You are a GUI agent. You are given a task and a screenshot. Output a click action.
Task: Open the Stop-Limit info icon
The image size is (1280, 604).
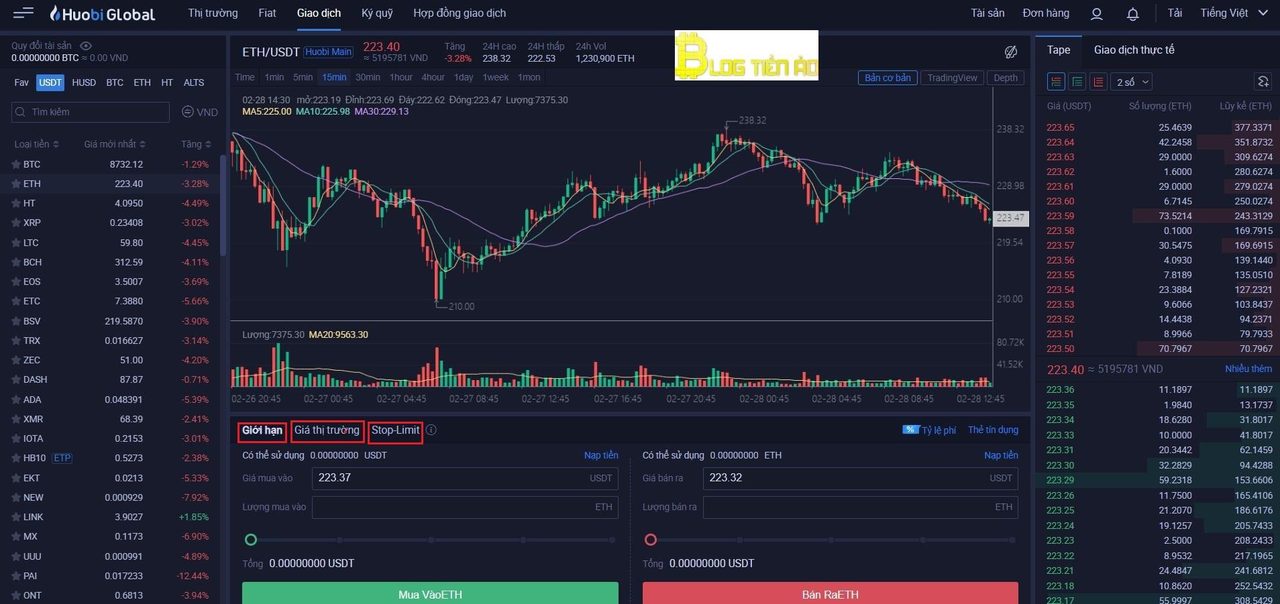click(x=431, y=430)
